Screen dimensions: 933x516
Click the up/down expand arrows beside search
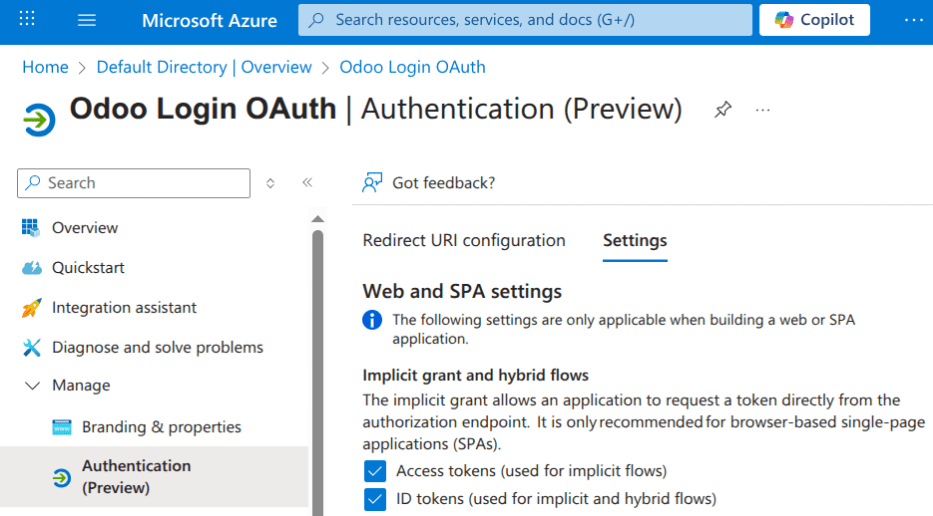tap(270, 183)
